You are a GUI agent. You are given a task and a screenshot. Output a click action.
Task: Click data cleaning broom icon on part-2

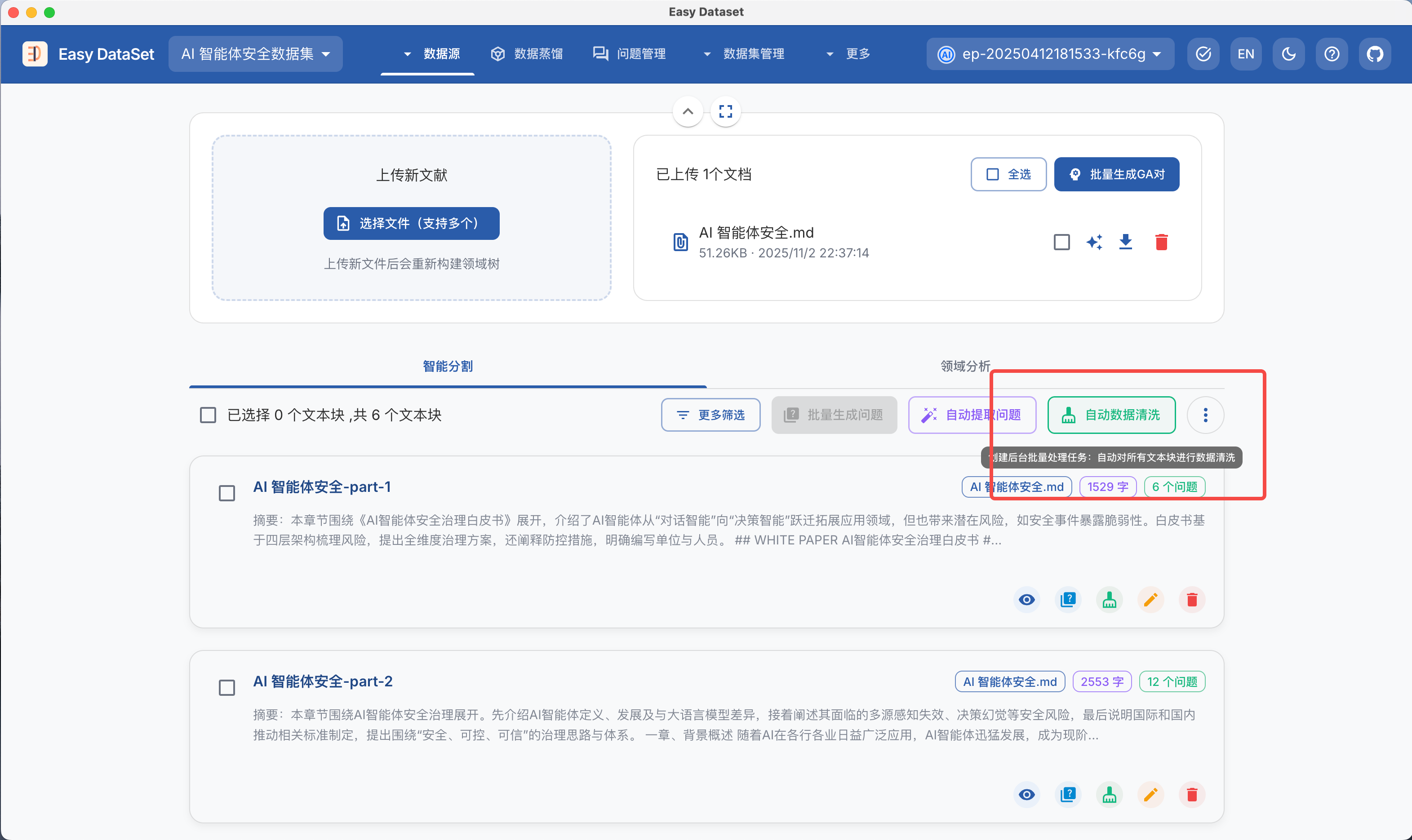click(1109, 795)
